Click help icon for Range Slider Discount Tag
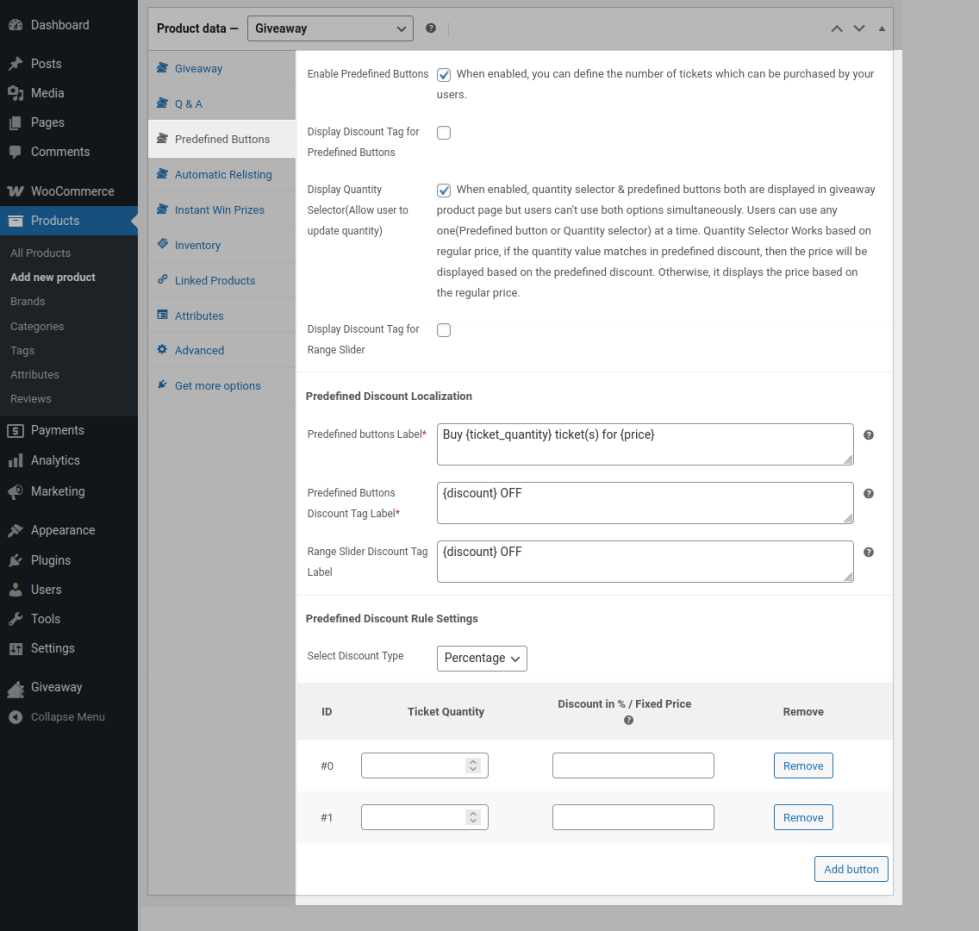The height and width of the screenshot is (931, 979). coord(868,552)
